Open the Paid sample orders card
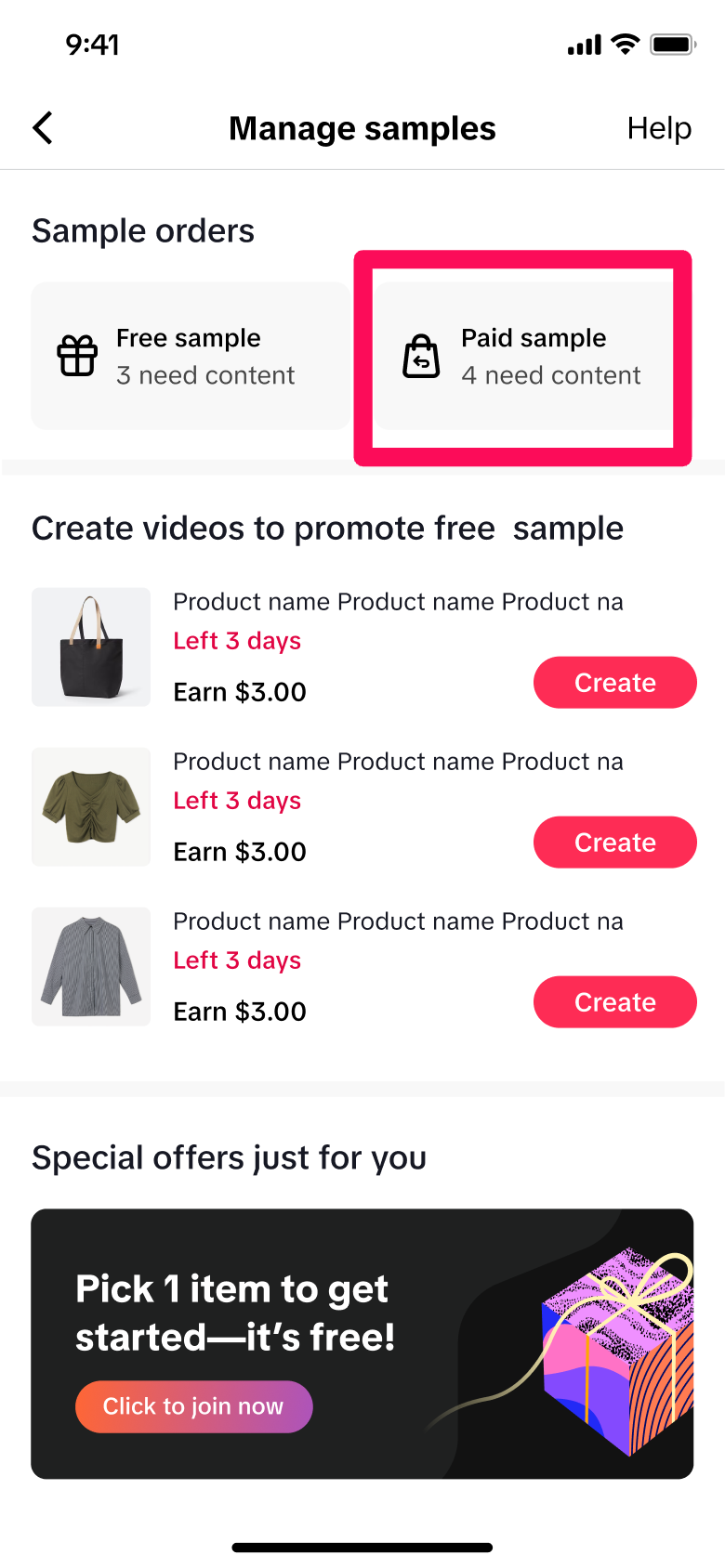Viewport: 725px width, 1568px height. point(523,356)
